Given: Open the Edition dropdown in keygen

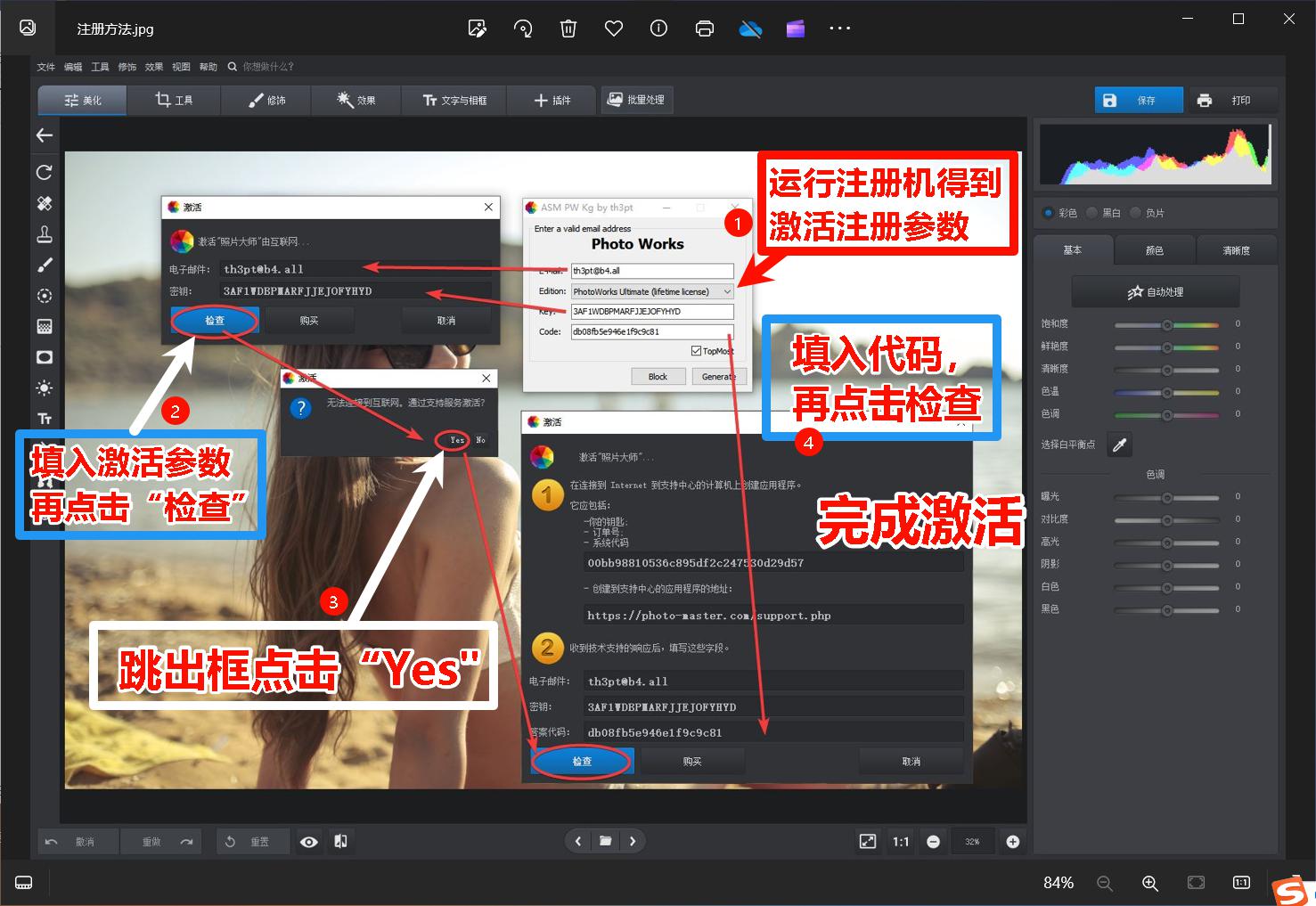Looking at the screenshot, I should click(x=652, y=291).
